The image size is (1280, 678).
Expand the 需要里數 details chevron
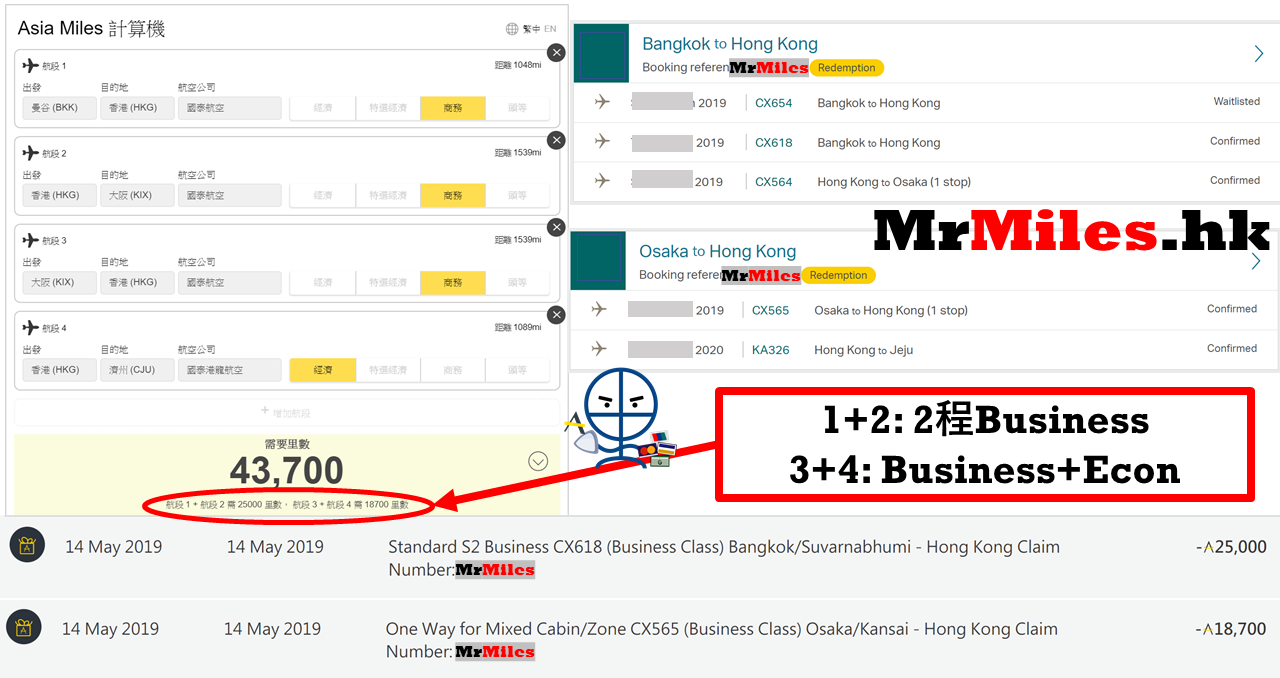[x=538, y=461]
